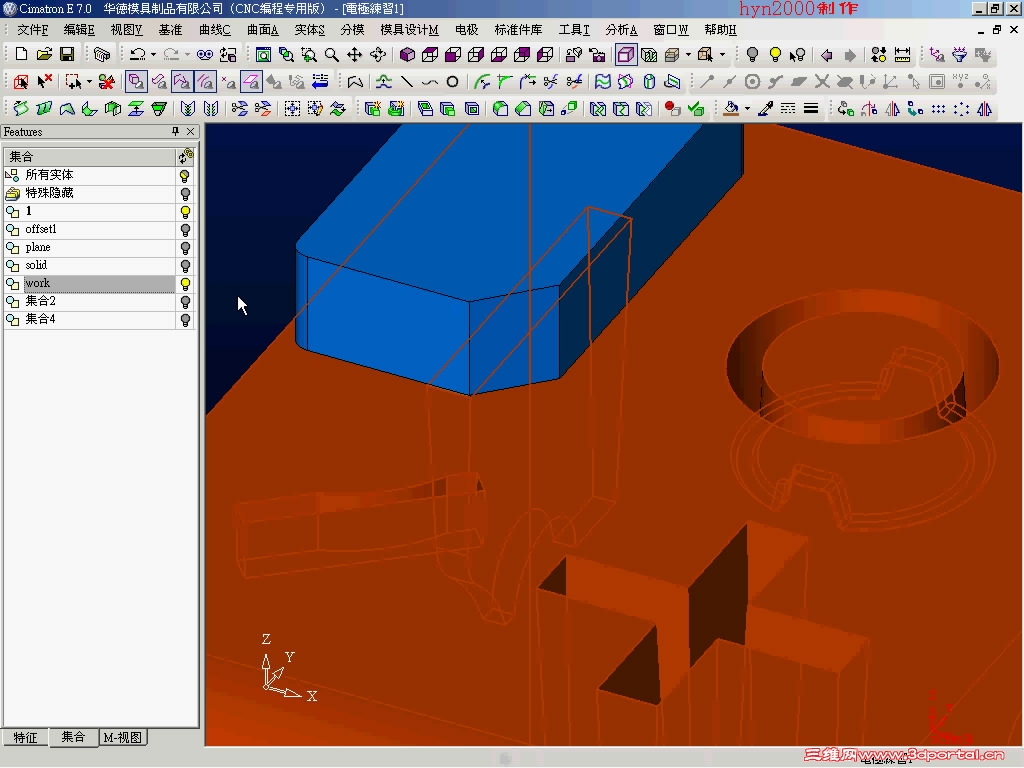Select the 集合2 set row
Image resolution: width=1024 pixels, height=768 pixels.
90,301
